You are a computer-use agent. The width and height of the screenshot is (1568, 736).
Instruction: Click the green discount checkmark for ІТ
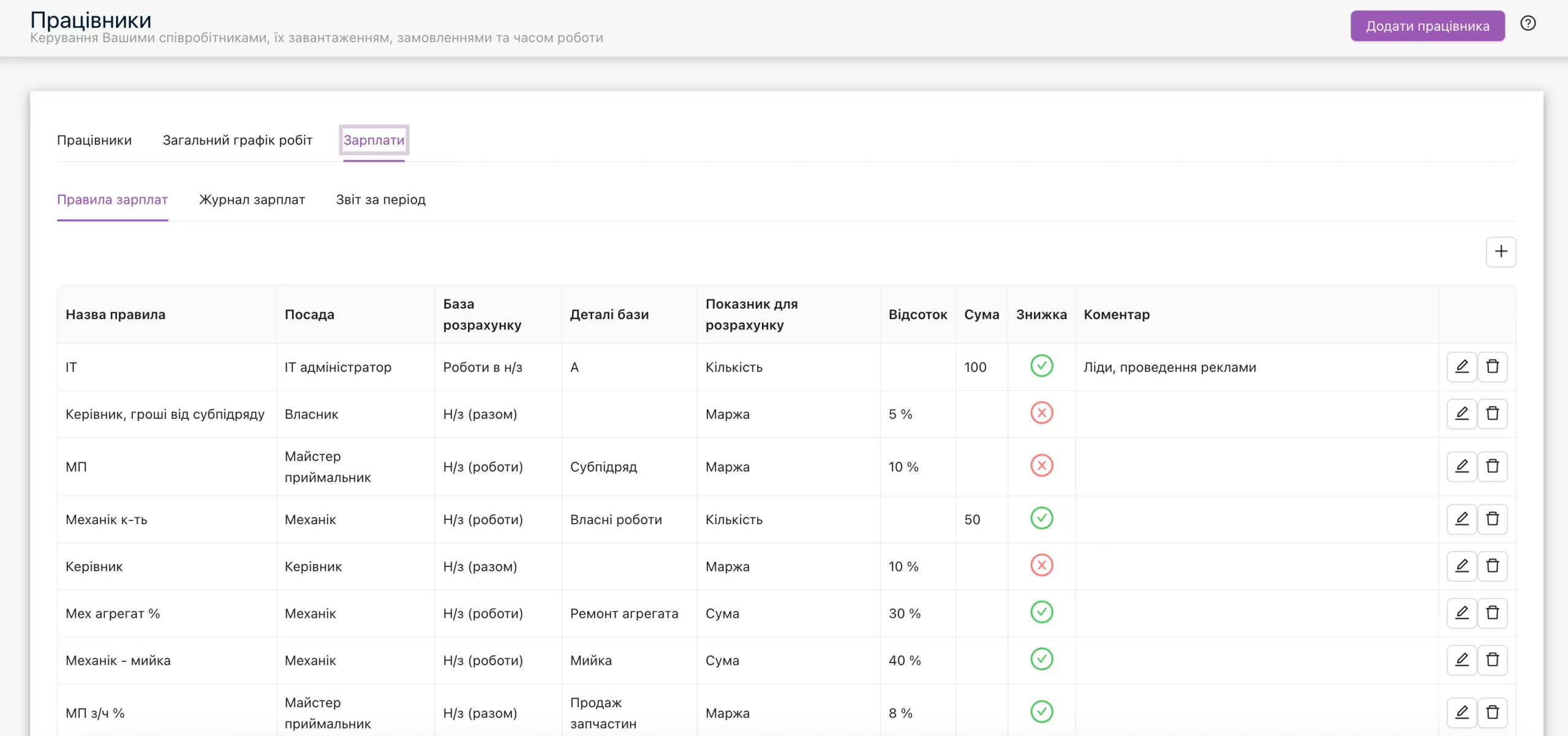click(x=1041, y=366)
